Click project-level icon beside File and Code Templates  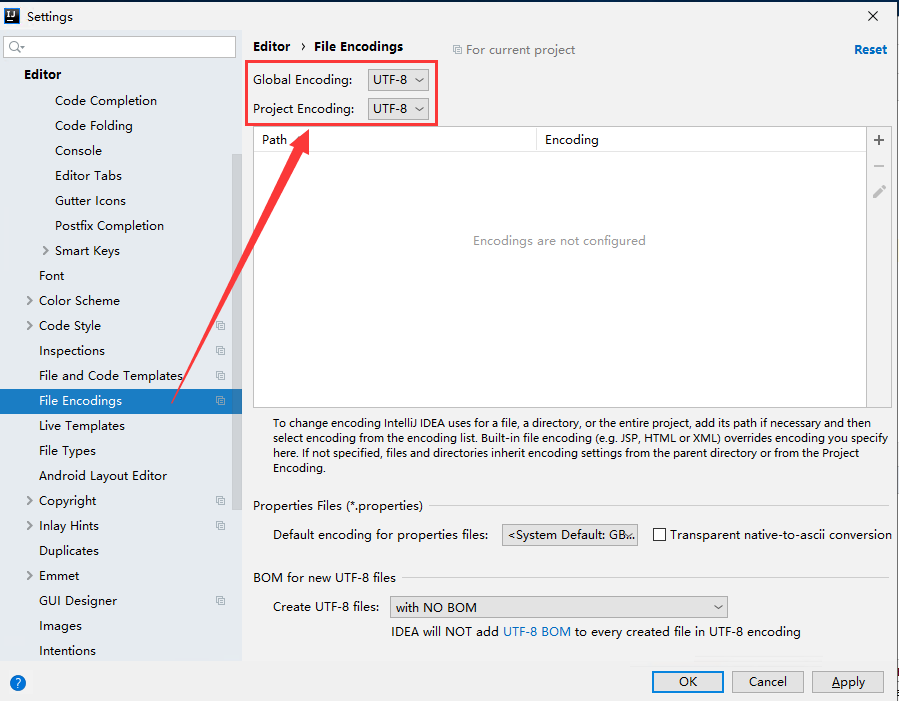(220, 375)
